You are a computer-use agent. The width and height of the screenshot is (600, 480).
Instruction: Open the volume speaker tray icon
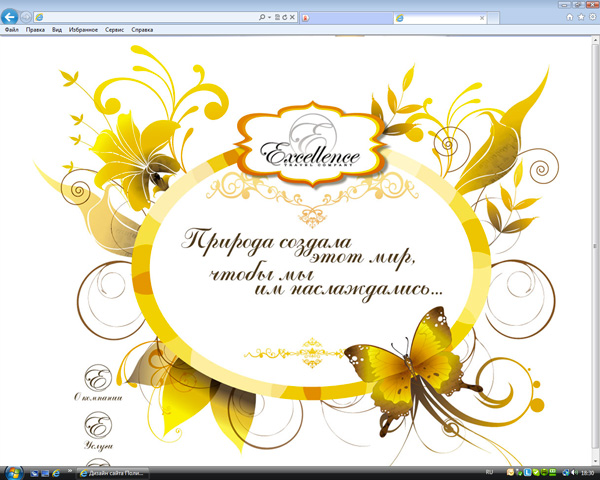[x=574, y=473]
